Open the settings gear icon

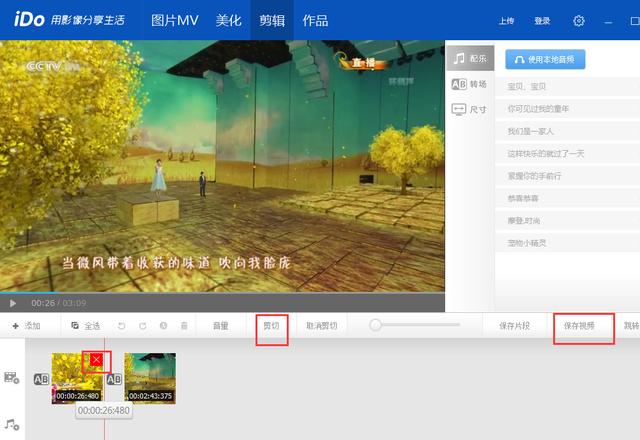tap(579, 21)
